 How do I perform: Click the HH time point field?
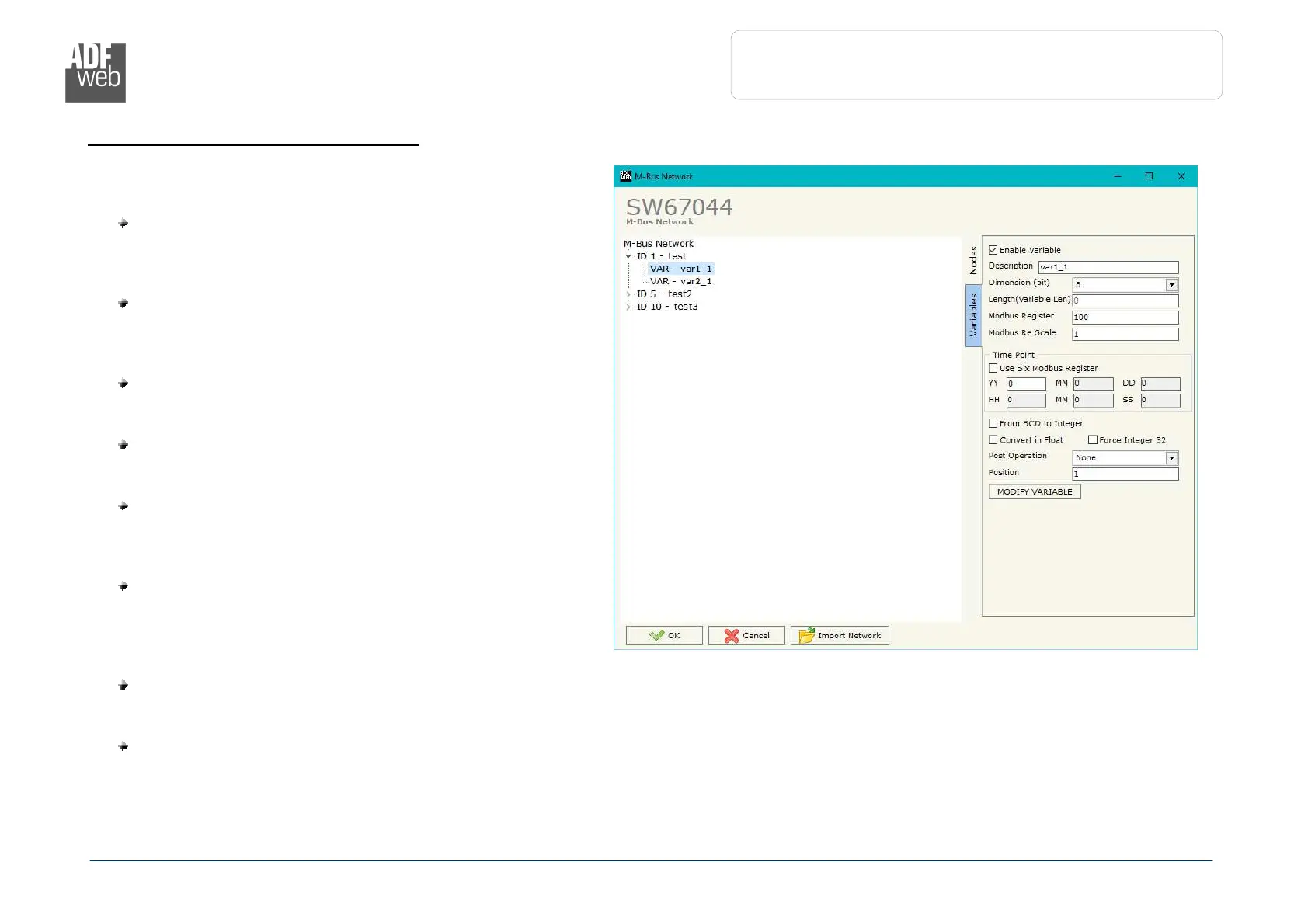point(1026,400)
